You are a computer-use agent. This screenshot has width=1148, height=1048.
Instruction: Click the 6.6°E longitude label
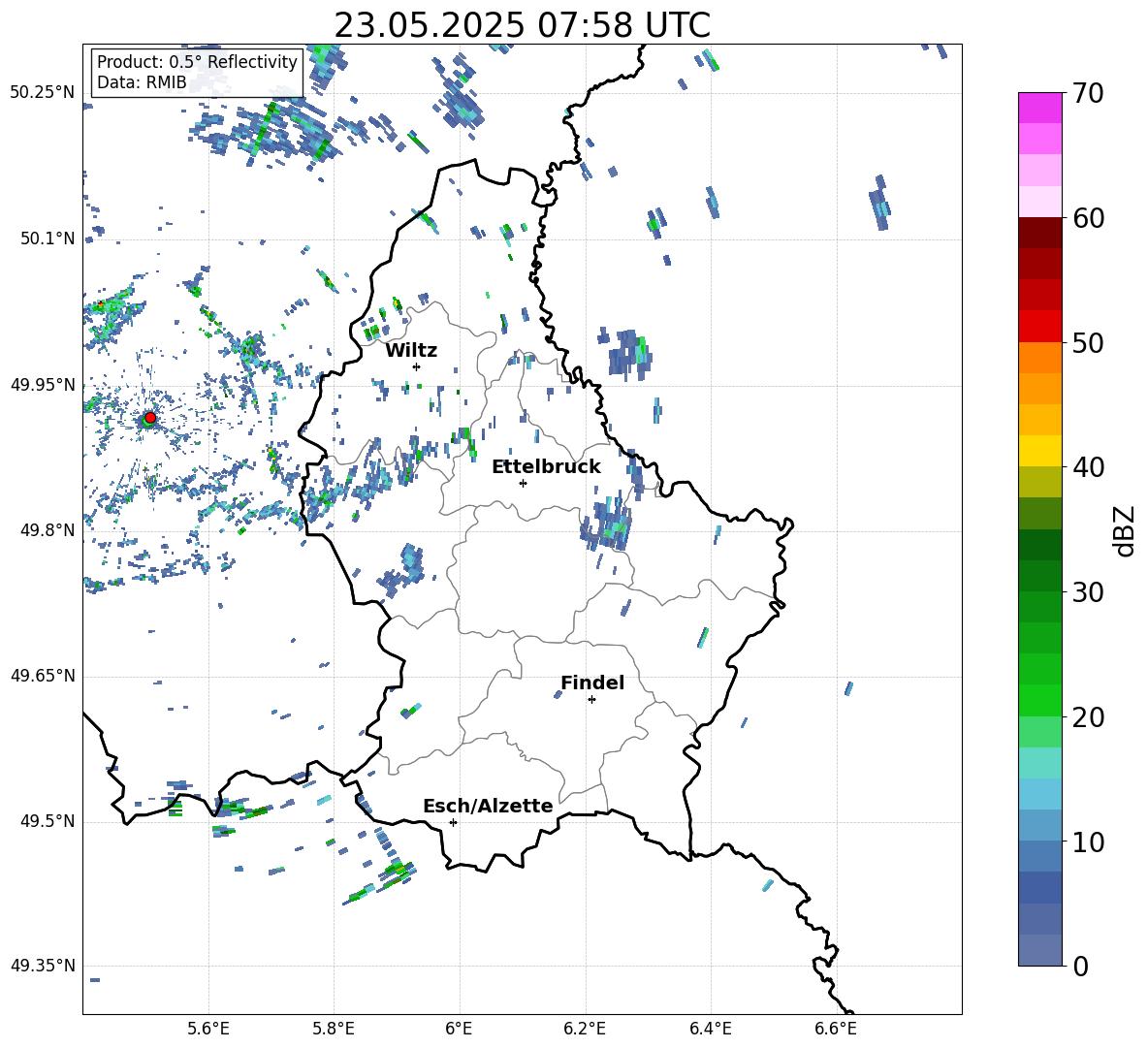[x=836, y=1030]
